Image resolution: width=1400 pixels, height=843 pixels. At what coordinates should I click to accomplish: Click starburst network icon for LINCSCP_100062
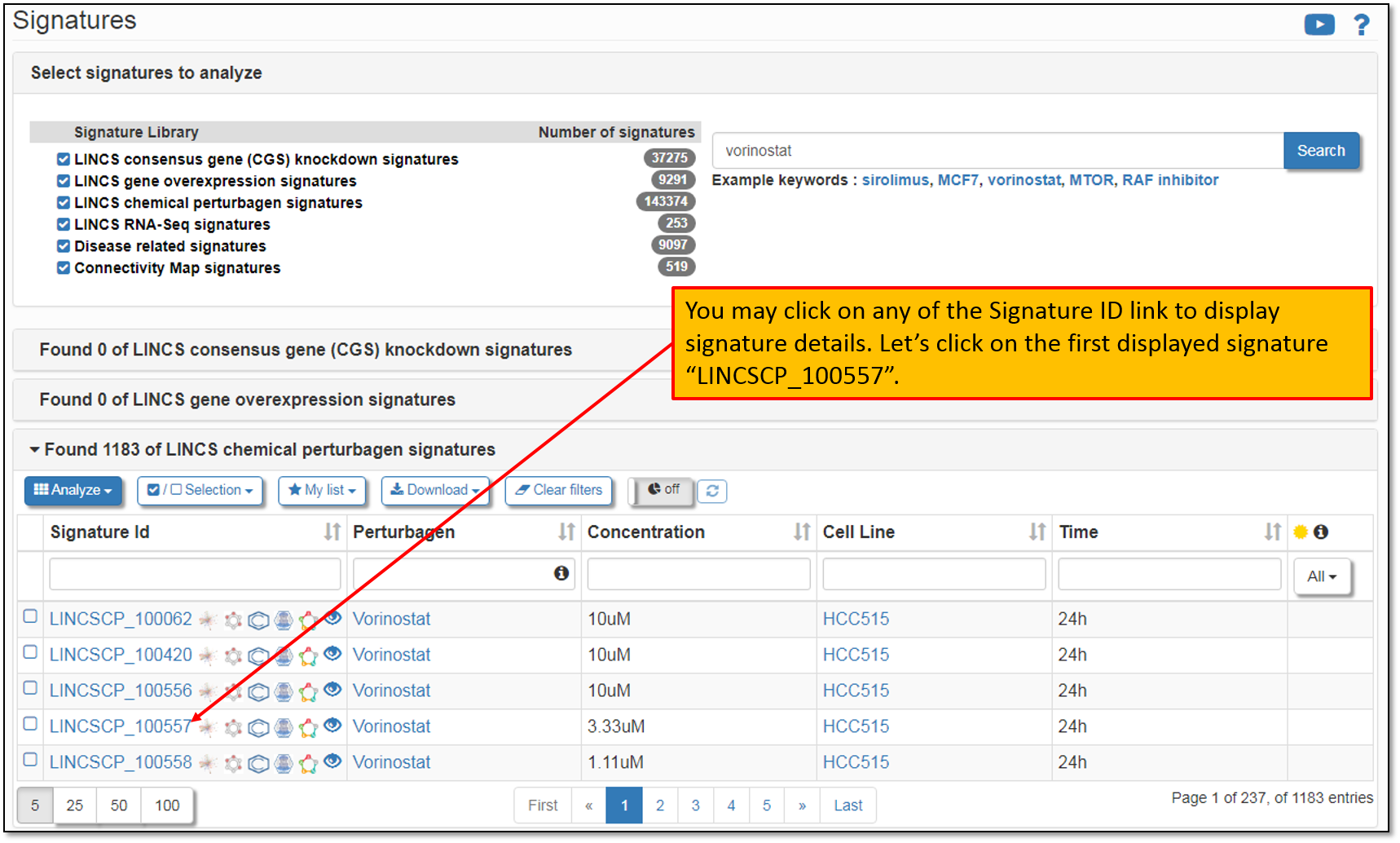(x=208, y=620)
